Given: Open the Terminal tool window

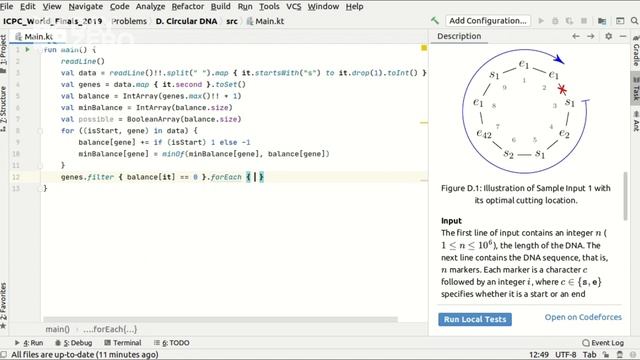Looking at the screenshot, I should [123, 343].
